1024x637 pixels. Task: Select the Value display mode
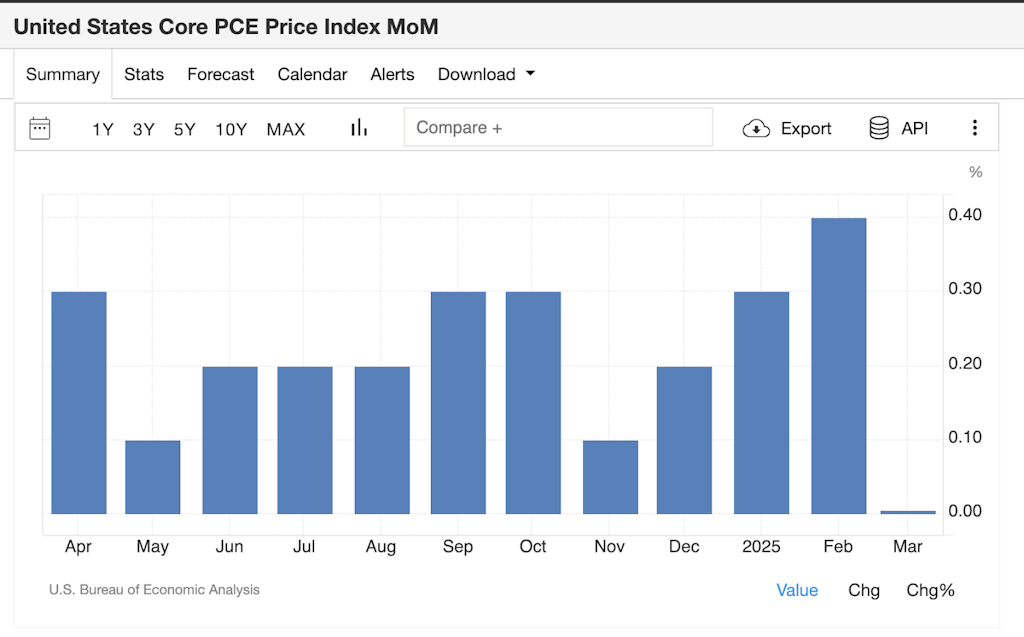797,590
